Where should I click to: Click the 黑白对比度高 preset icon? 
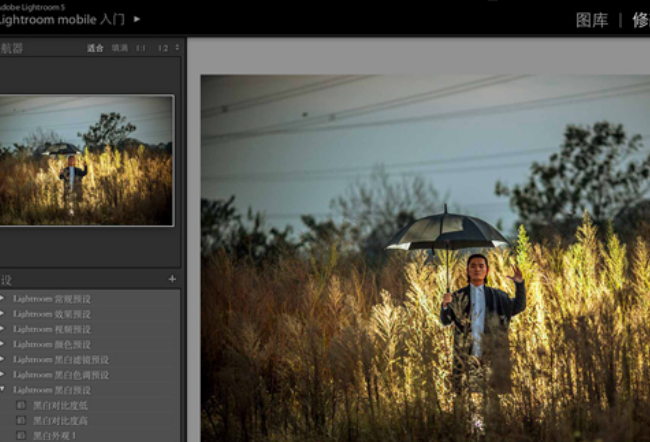[21, 421]
